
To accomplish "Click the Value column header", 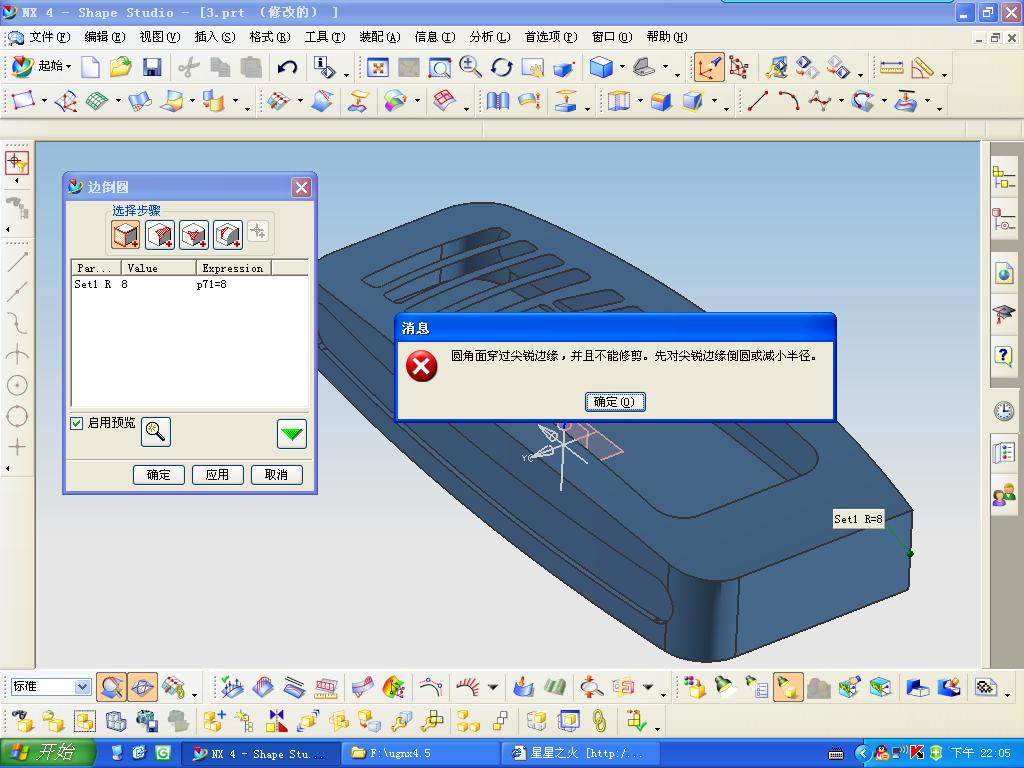I will pyautogui.click(x=159, y=268).
